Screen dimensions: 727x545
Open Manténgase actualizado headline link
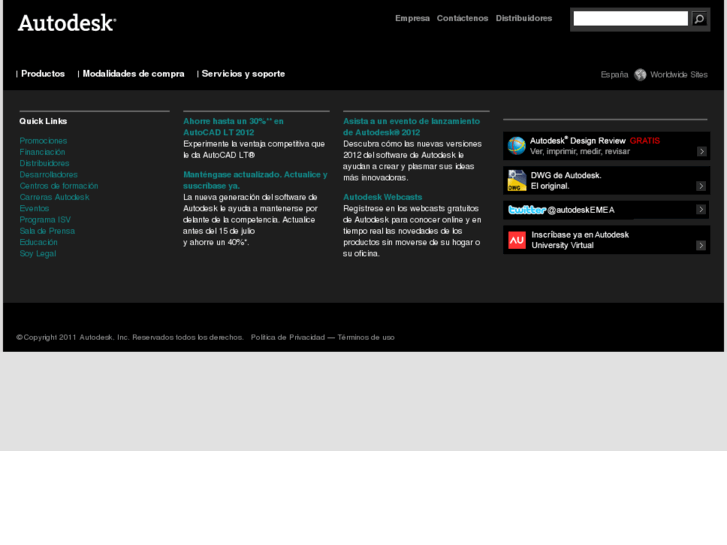(x=255, y=180)
